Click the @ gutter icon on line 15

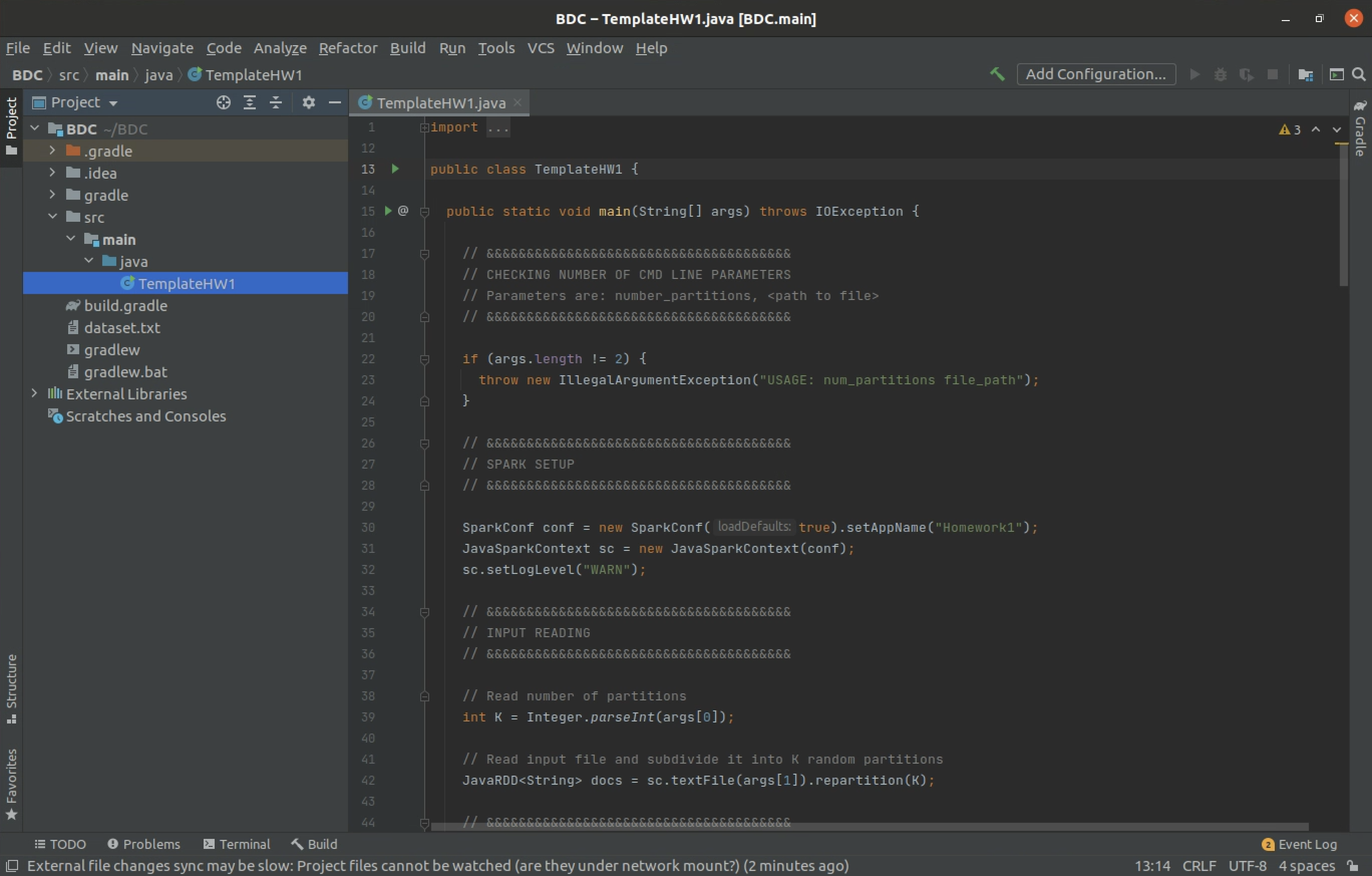point(403,211)
